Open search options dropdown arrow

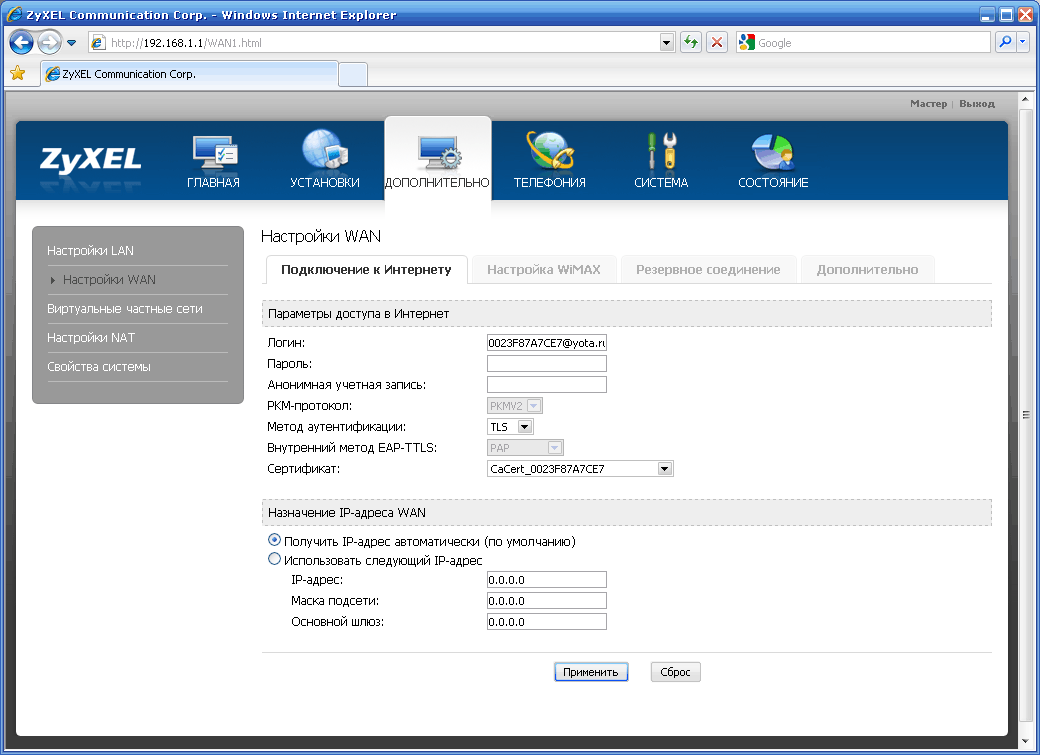tap(1023, 42)
